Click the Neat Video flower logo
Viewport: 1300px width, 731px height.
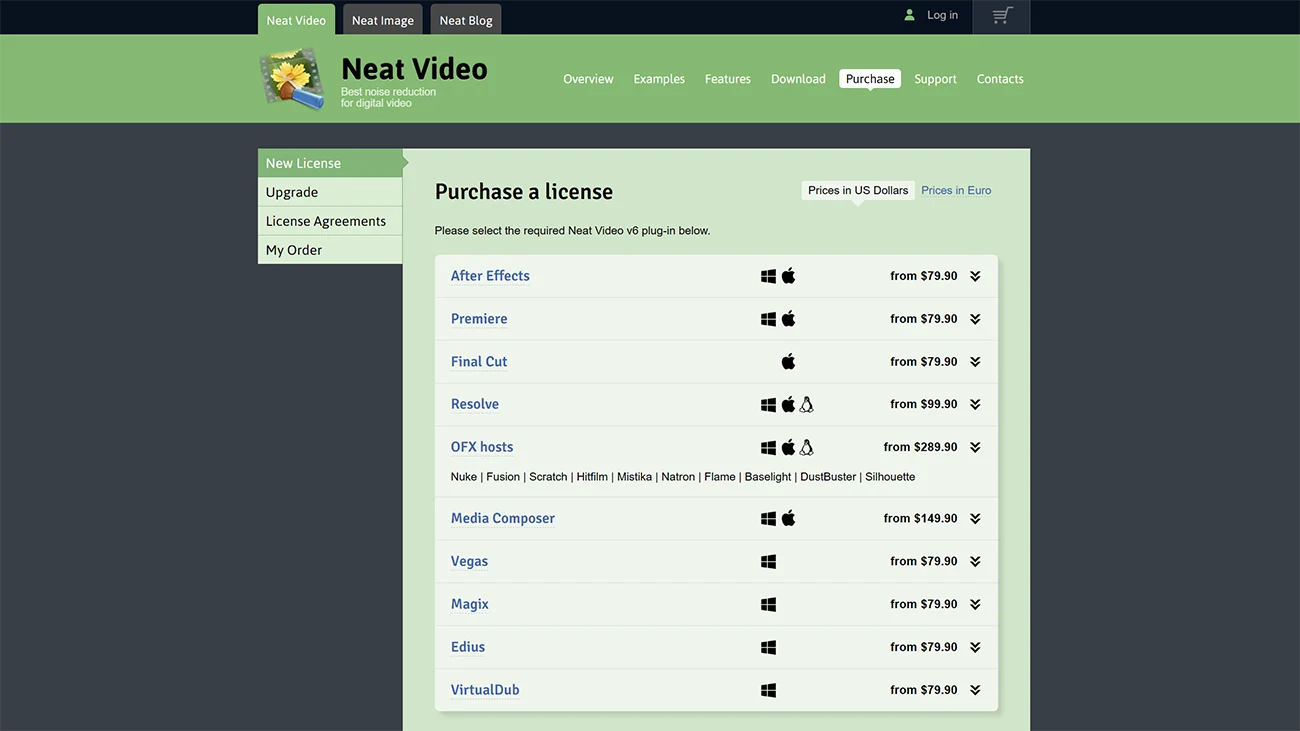pyautogui.click(x=292, y=78)
